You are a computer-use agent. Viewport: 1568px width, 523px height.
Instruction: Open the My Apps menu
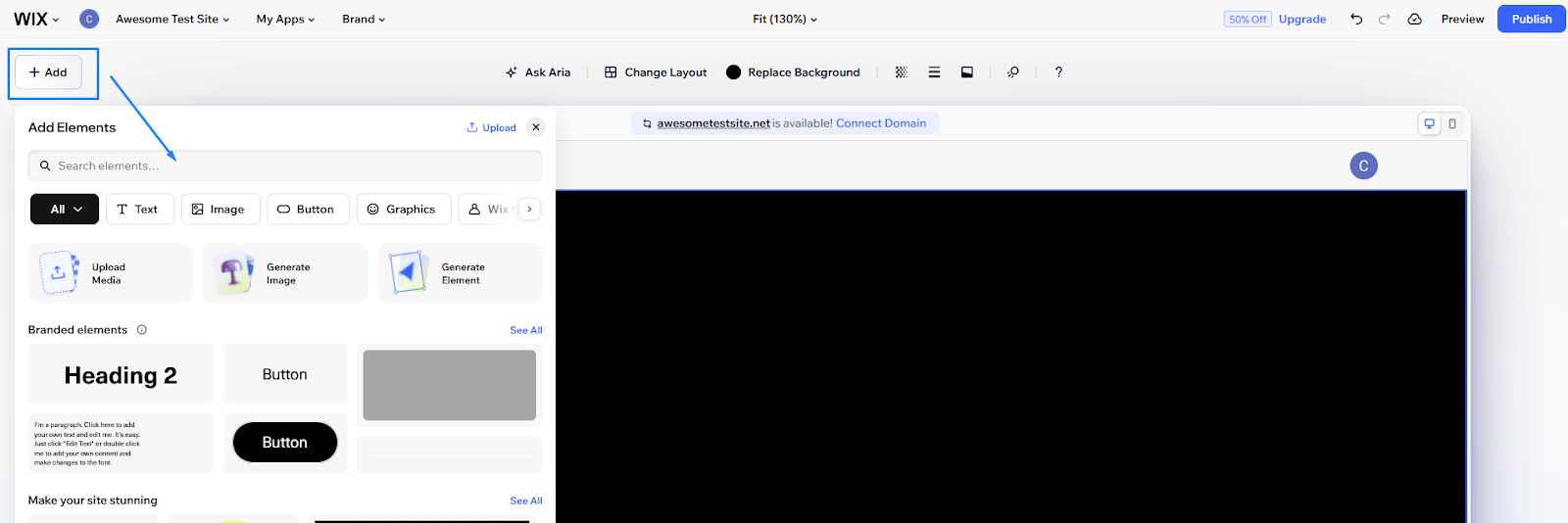click(x=285, y=19)
